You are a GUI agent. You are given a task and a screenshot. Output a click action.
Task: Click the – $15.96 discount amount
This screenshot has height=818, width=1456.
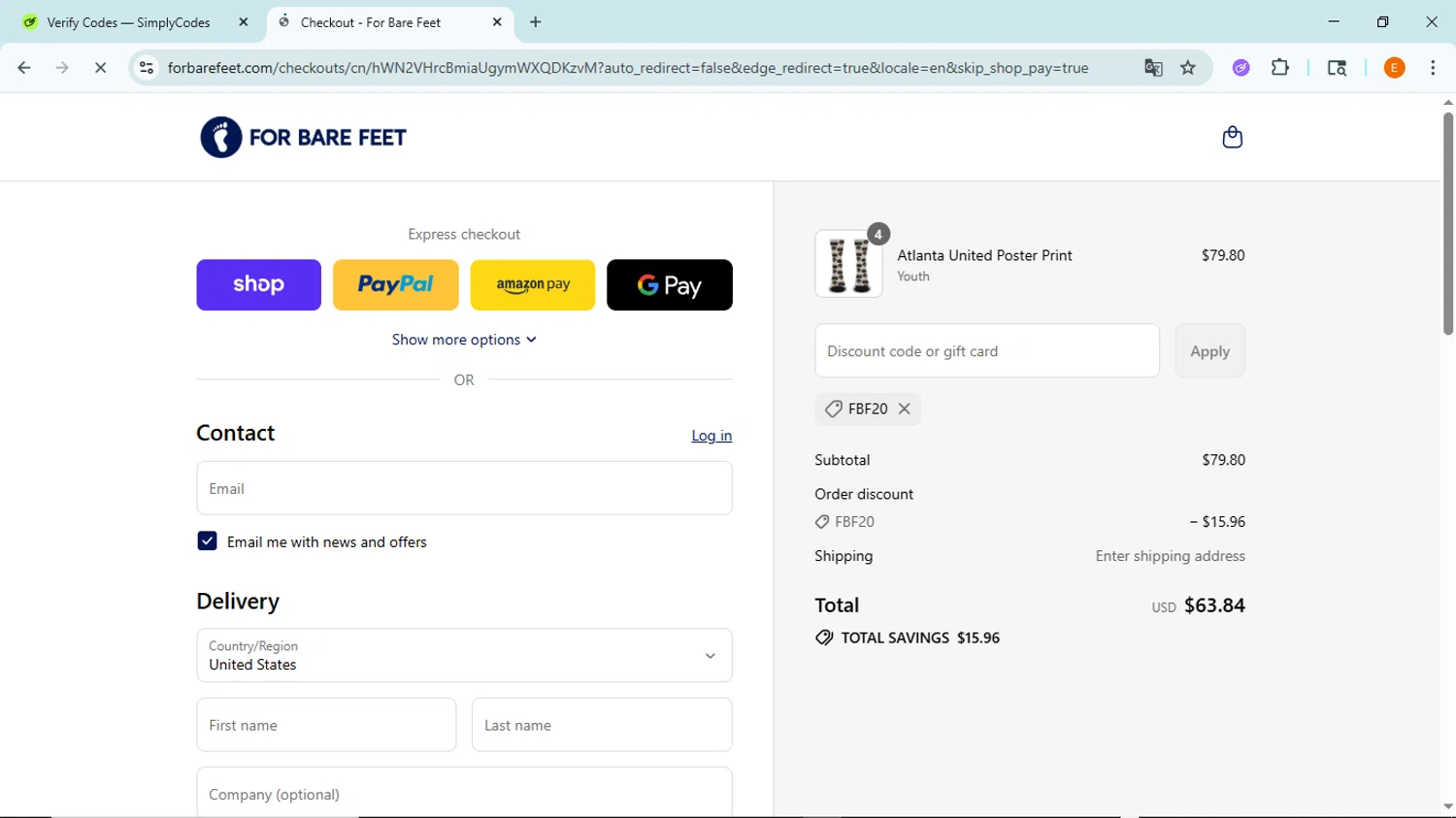coord(1217,522)
